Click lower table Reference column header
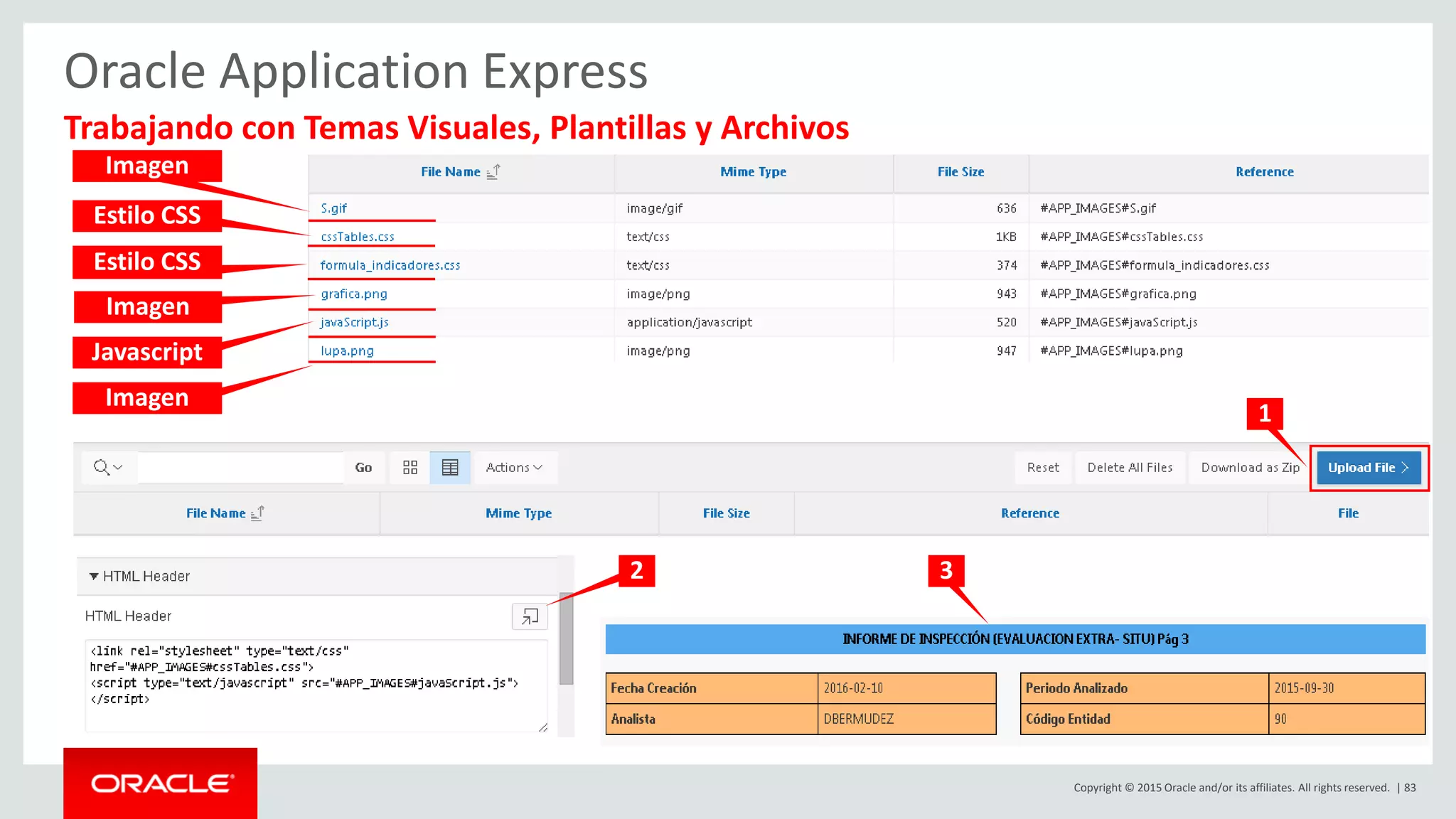This screenshot has height=819, width=1456. [1030, 513]
